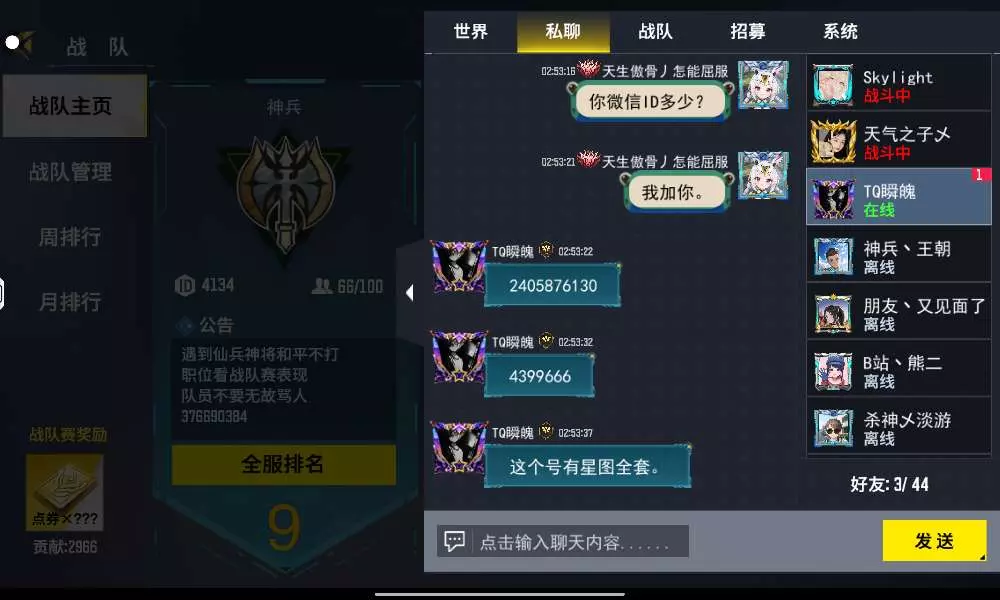
Task: Click the 发送 send button
Action: point(934,541)
